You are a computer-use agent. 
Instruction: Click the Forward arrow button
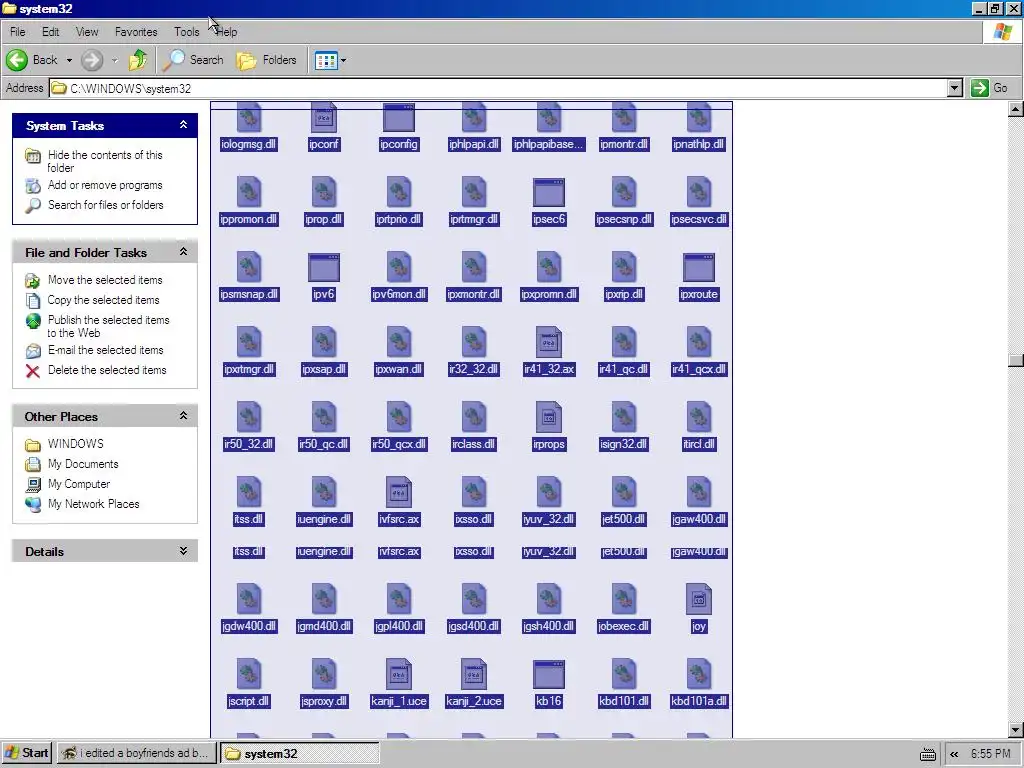click(92, 60)
